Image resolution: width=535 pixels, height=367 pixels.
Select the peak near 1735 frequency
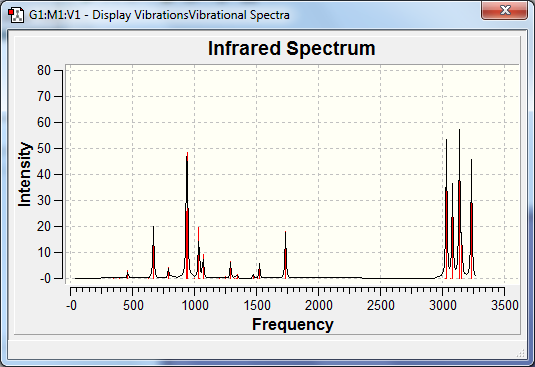tap(286, 255)
